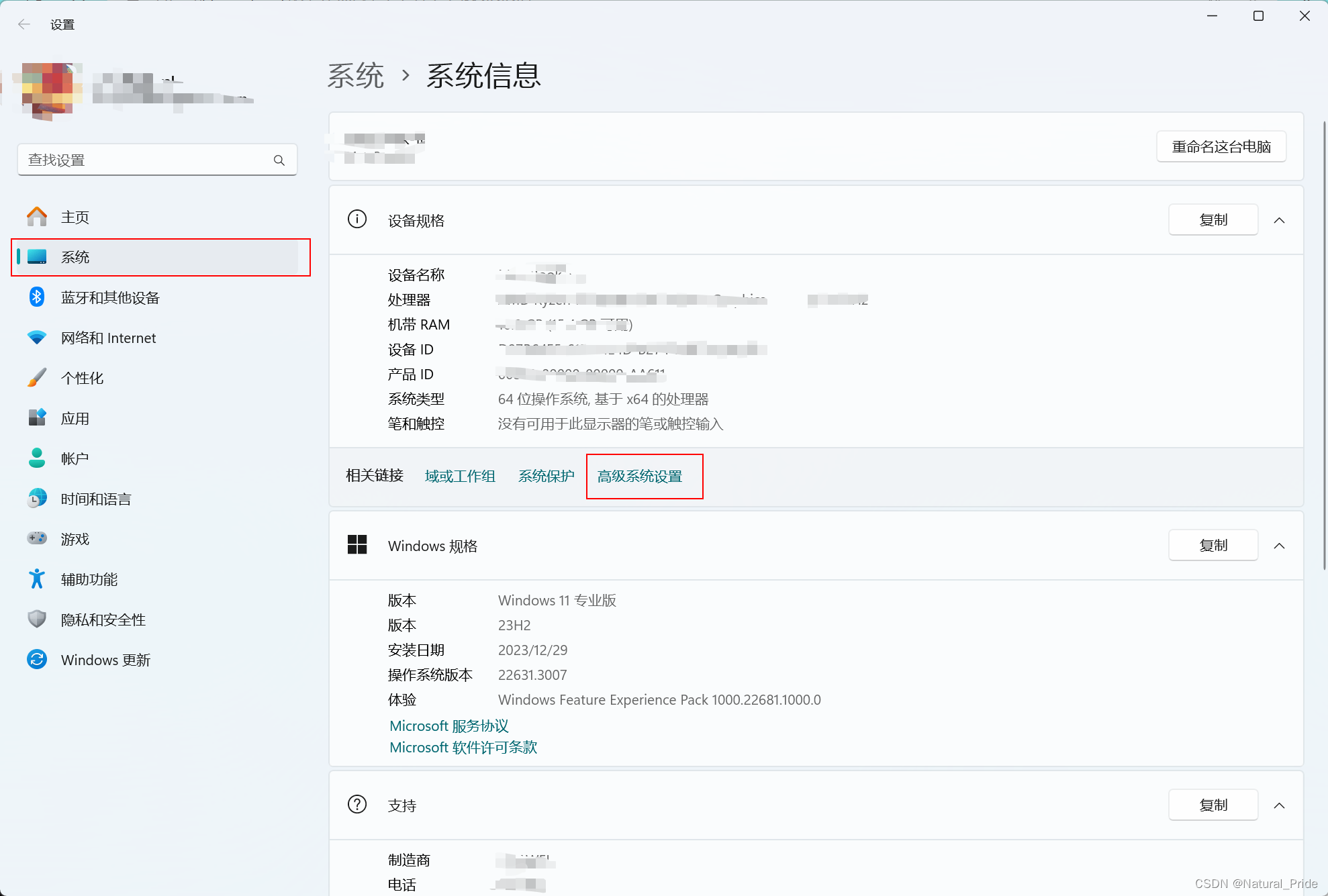Collapse the 设备规格 section chevron
Image resolution: width=1328 pixels, height=896 pixels.
pos(1279,220)
